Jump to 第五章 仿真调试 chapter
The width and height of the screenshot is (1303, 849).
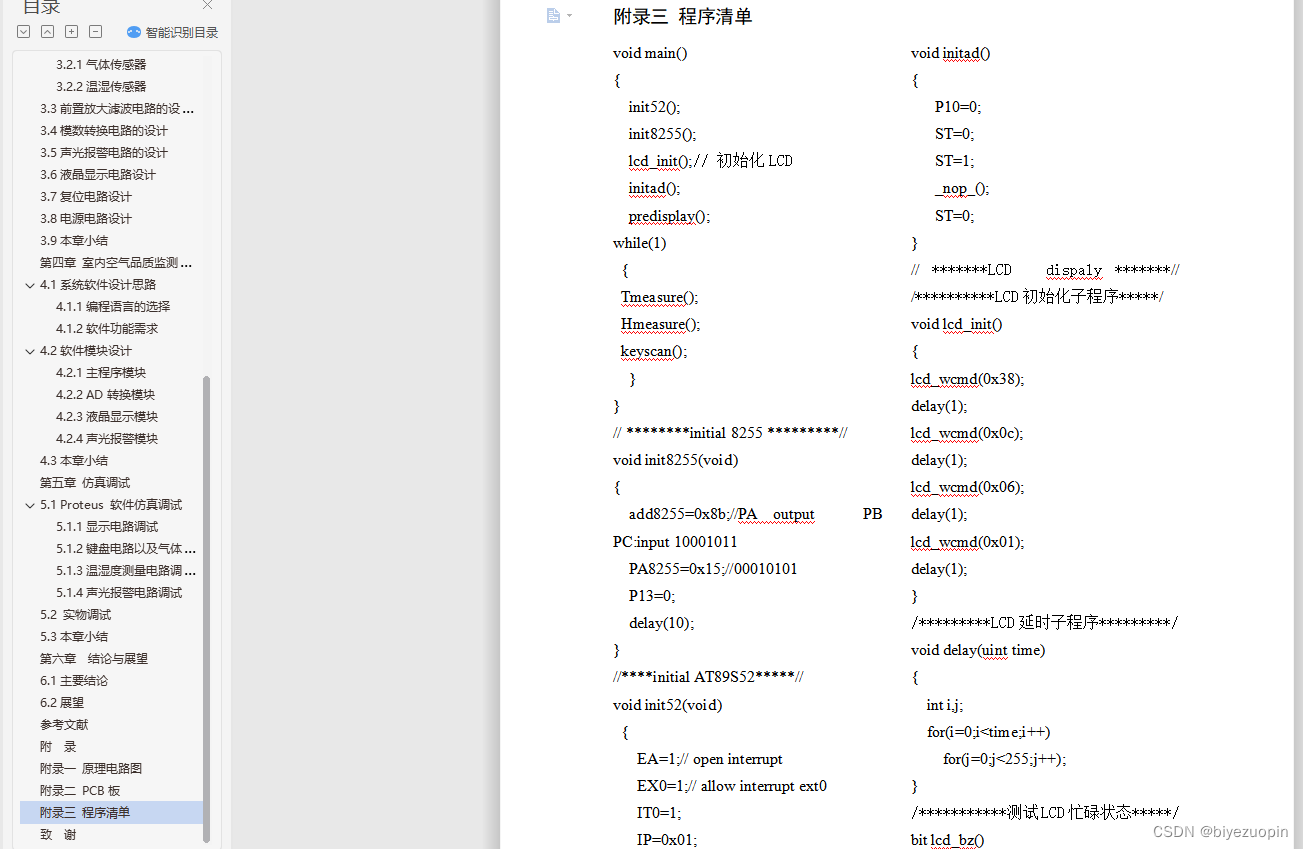click(85, 483)
